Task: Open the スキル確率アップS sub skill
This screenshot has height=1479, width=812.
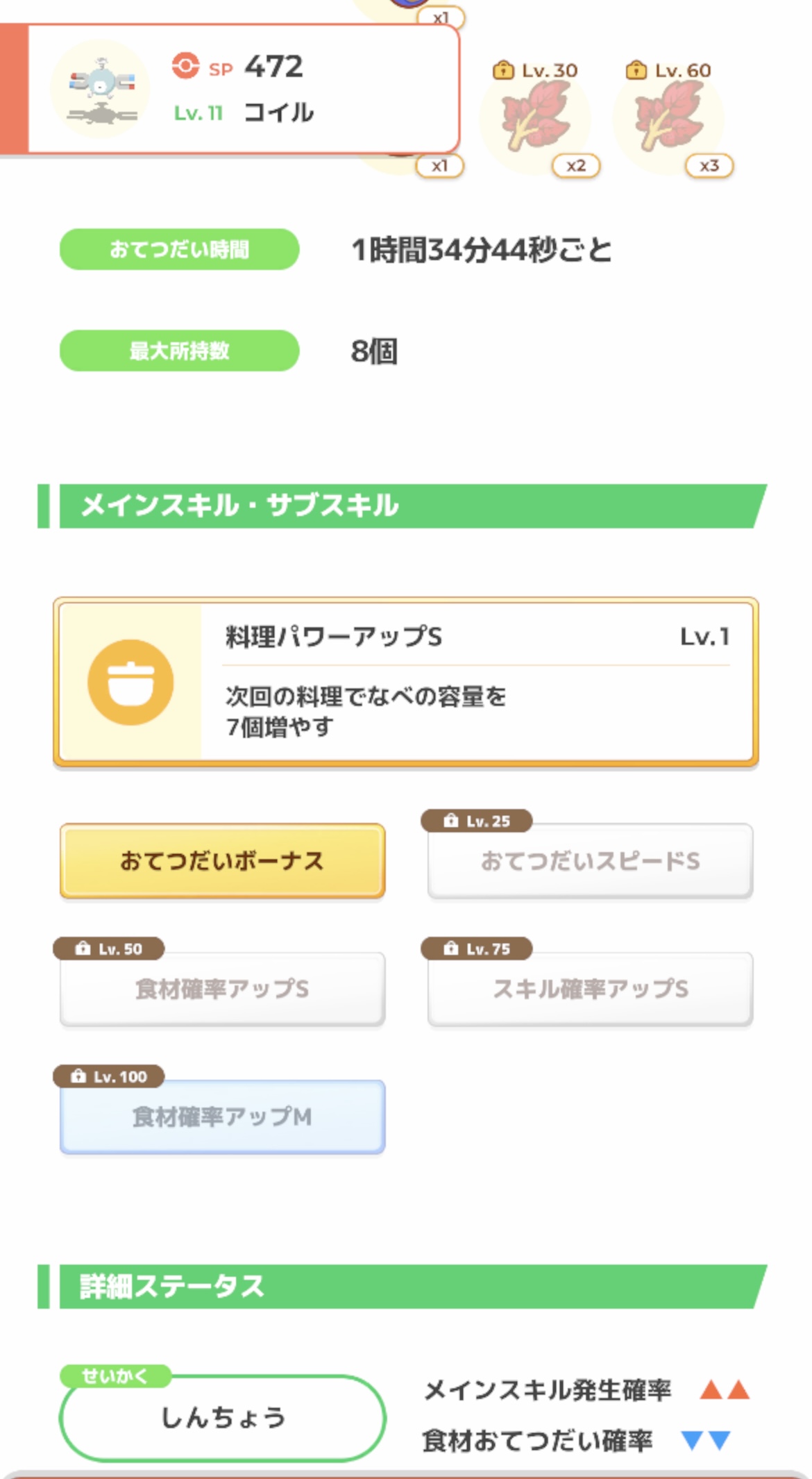Action: (590, 989)
